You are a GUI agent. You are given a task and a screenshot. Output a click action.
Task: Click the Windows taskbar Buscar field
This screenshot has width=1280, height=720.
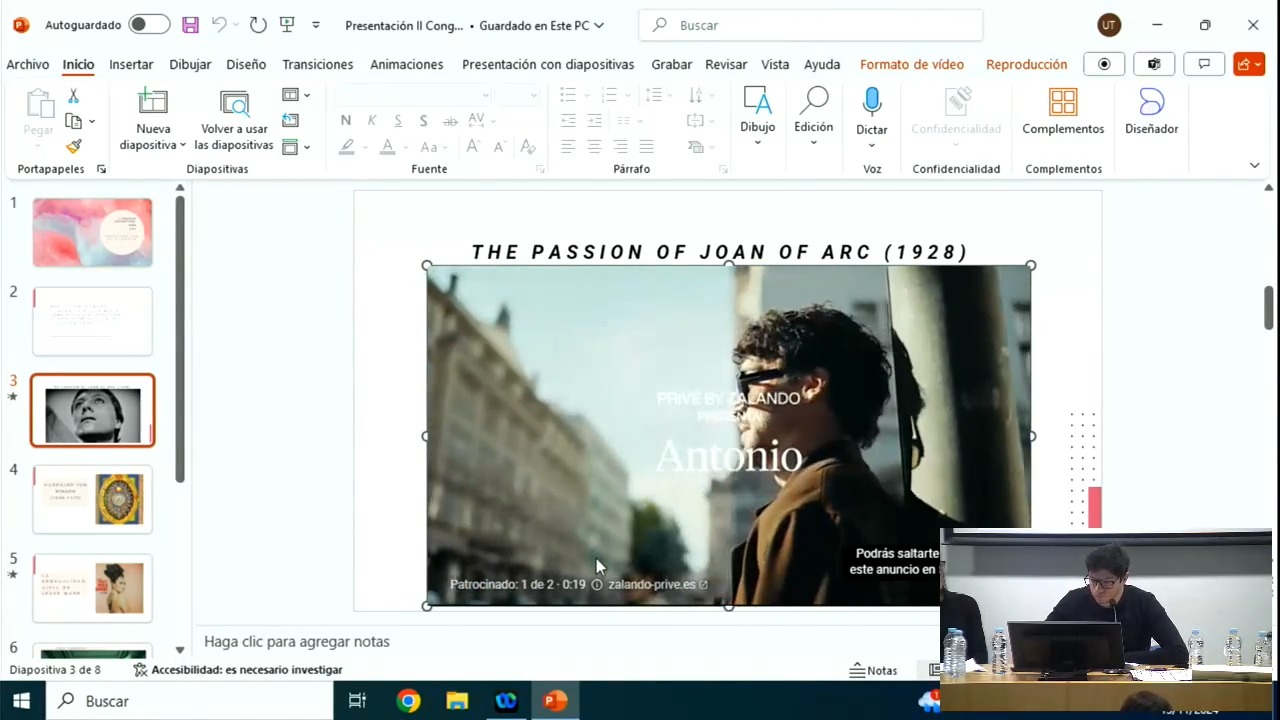pyautogui.click(x=190, y=701)
